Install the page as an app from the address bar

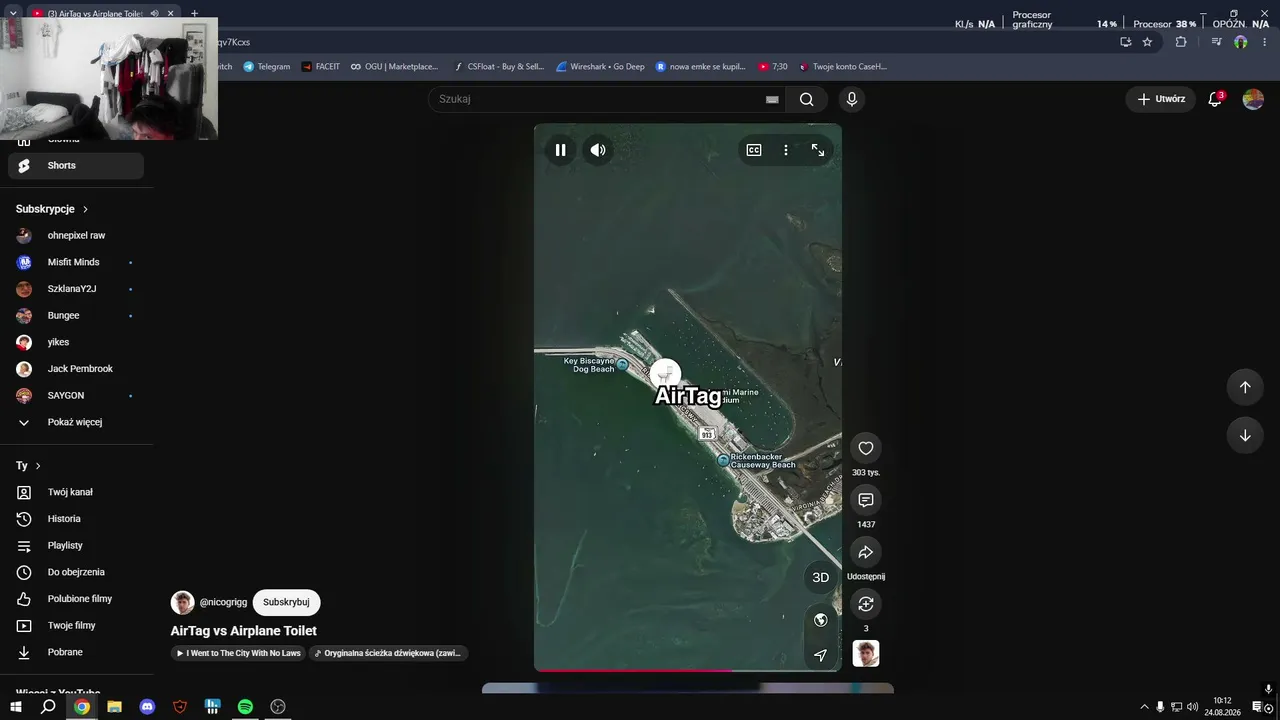(1125, 42)
